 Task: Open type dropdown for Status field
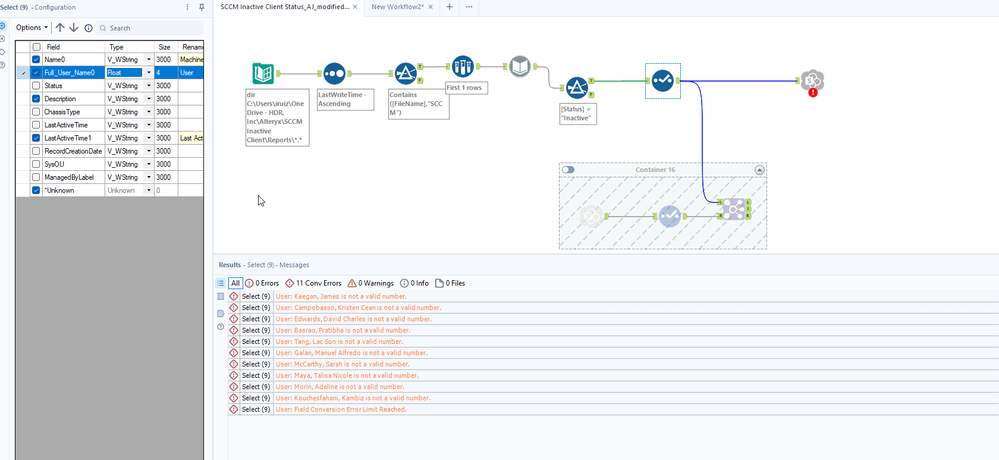pos(149,85)
